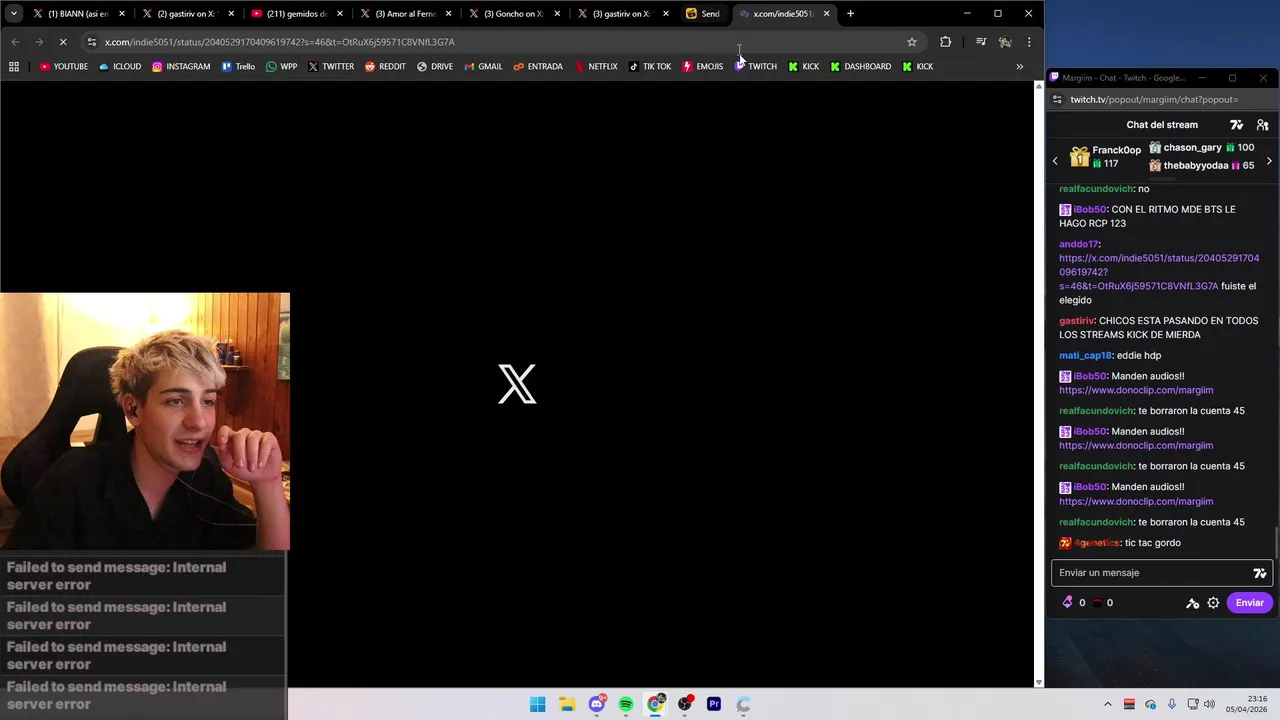Switch to BIANN tab
The height and width of the screenshot is (720, 1280).
79,14
